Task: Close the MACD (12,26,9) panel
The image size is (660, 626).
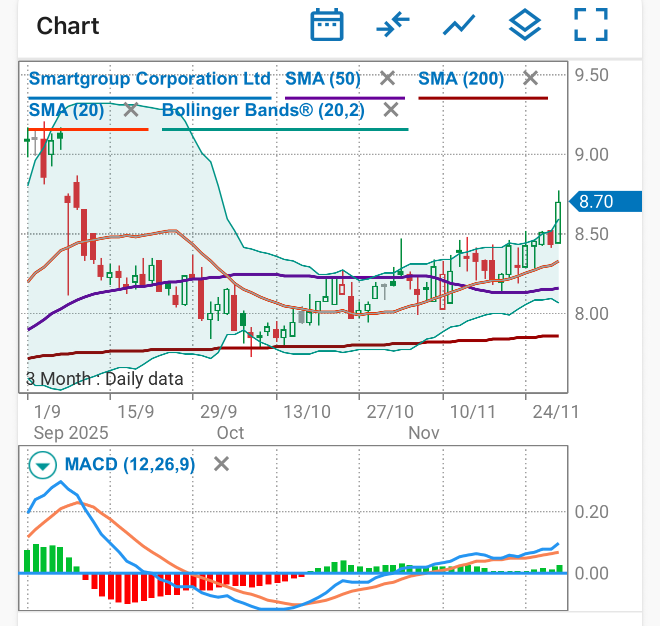Action: pyautogui.click(x=222, y=464)
